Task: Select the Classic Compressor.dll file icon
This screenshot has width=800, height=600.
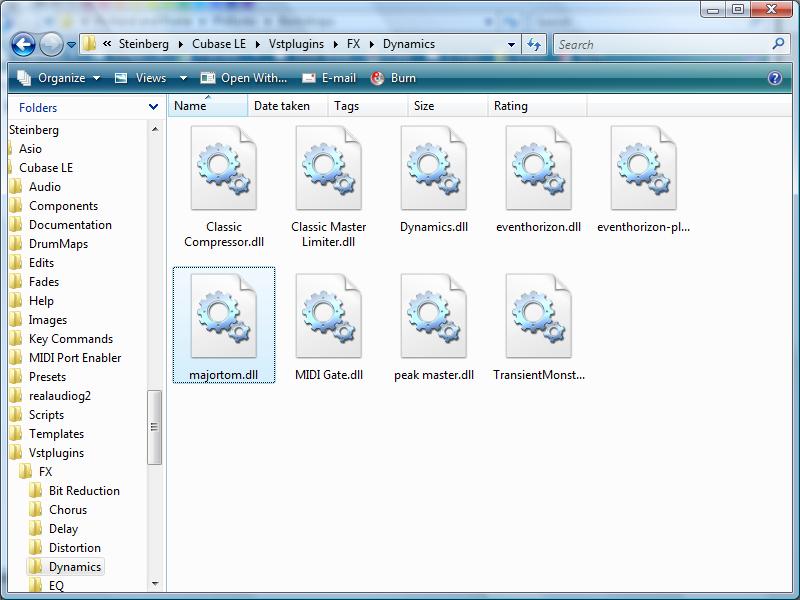Action: (223, 168)
